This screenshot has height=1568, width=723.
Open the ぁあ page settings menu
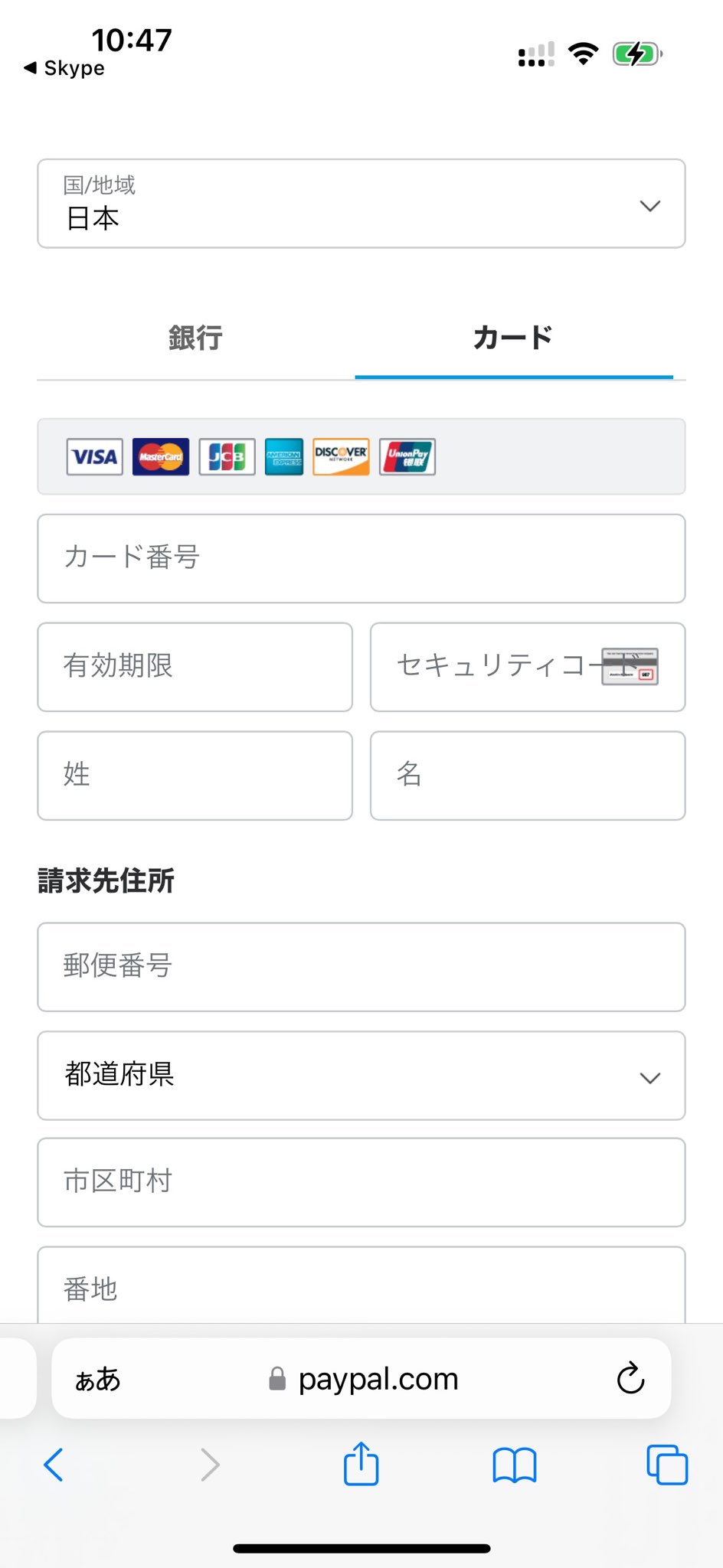coord(98,1379)
